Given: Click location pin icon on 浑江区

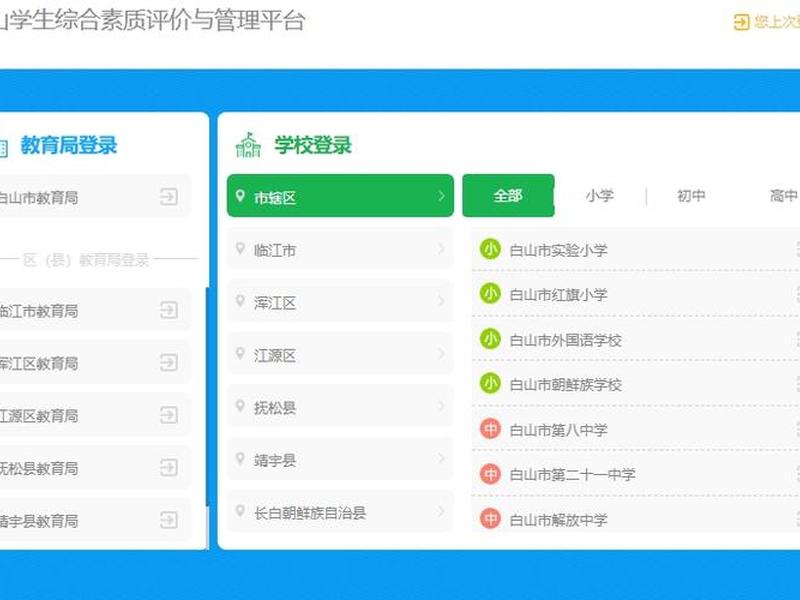Looking at the screenshot, I should [x=240, y=301].
